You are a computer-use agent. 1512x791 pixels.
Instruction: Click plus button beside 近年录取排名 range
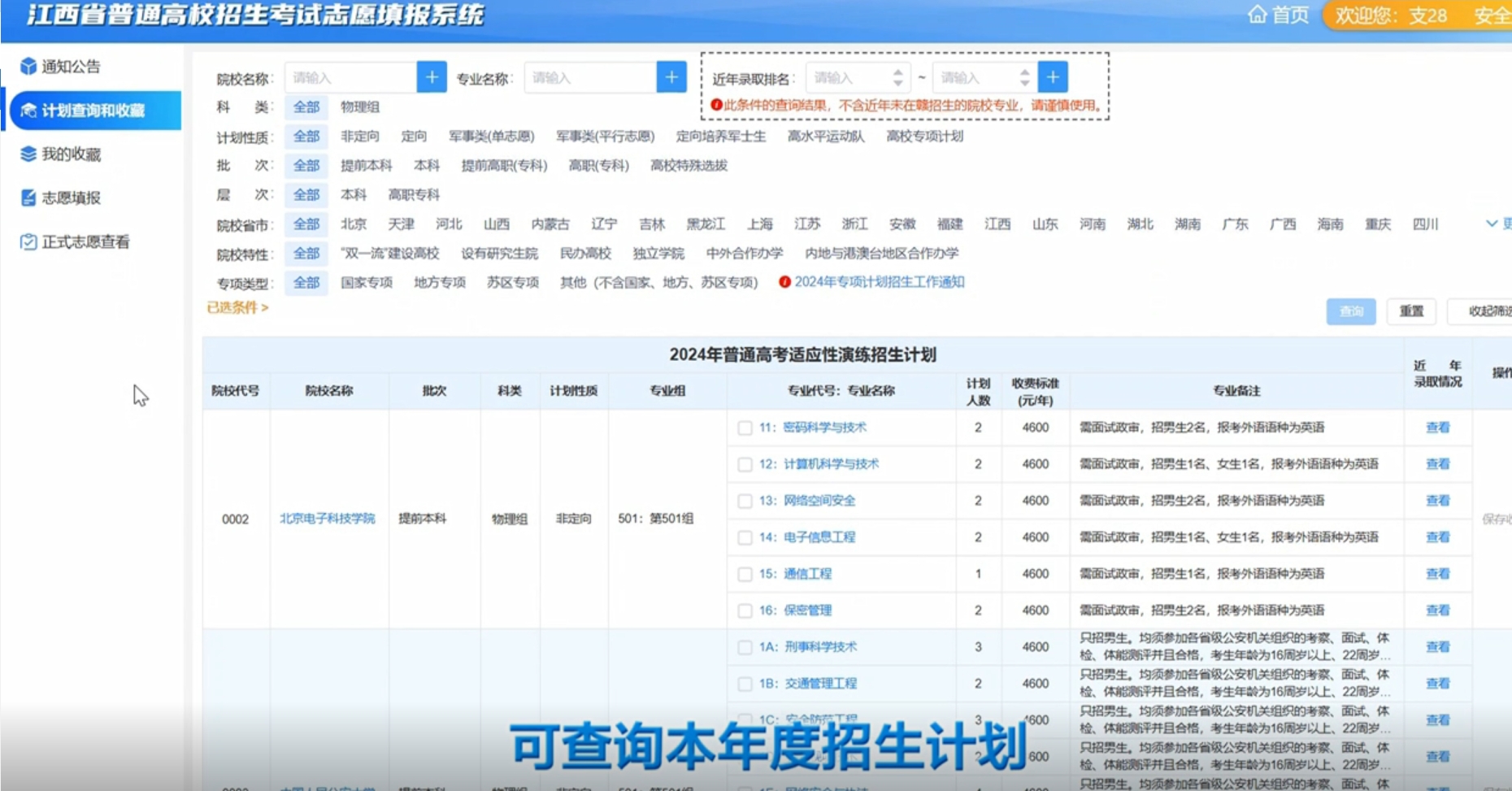pyautogui.click(x=1053, y=77)
